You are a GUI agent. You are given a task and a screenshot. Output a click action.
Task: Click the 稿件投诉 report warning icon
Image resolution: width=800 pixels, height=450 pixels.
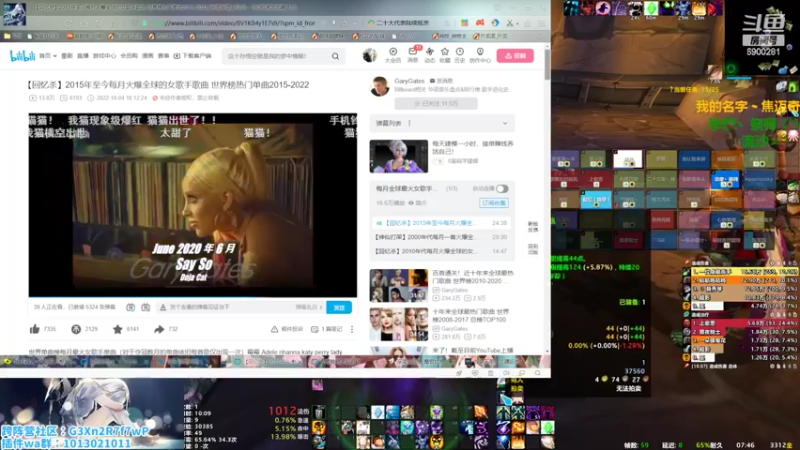click(x=274, y=329)
